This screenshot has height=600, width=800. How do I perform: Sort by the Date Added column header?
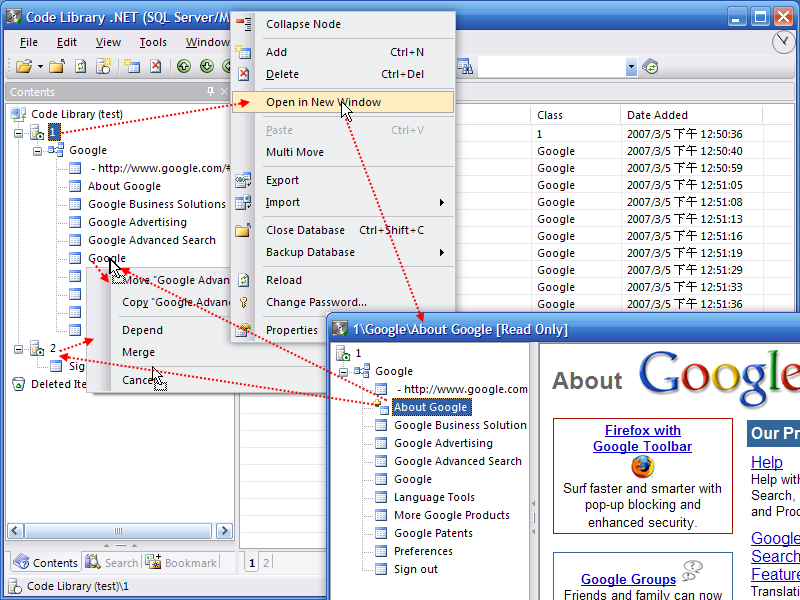691,115
